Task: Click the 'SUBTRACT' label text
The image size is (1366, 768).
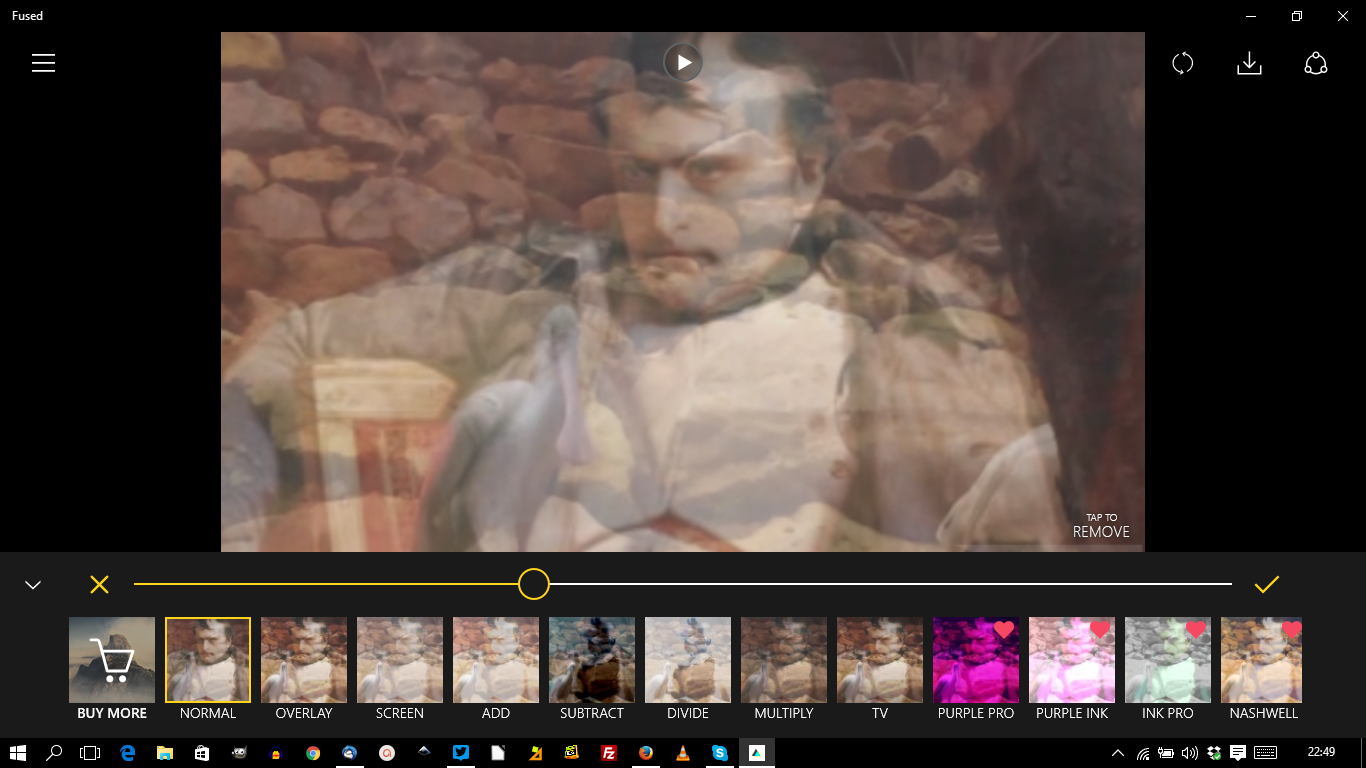Action: [592, 713]
